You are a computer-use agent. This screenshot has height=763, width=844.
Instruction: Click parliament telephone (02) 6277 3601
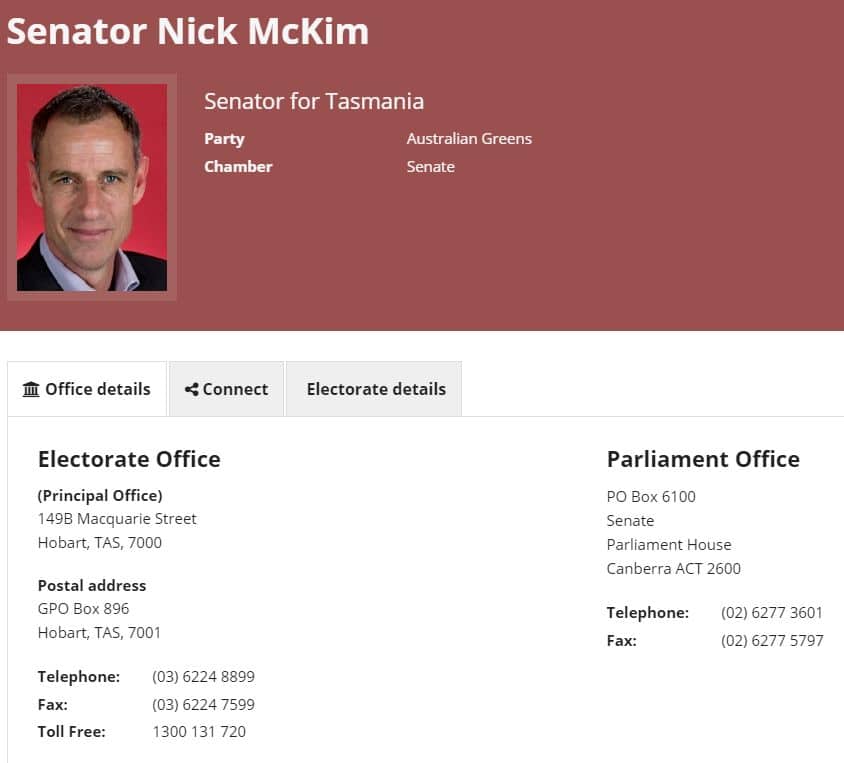[x=772, y=612]
